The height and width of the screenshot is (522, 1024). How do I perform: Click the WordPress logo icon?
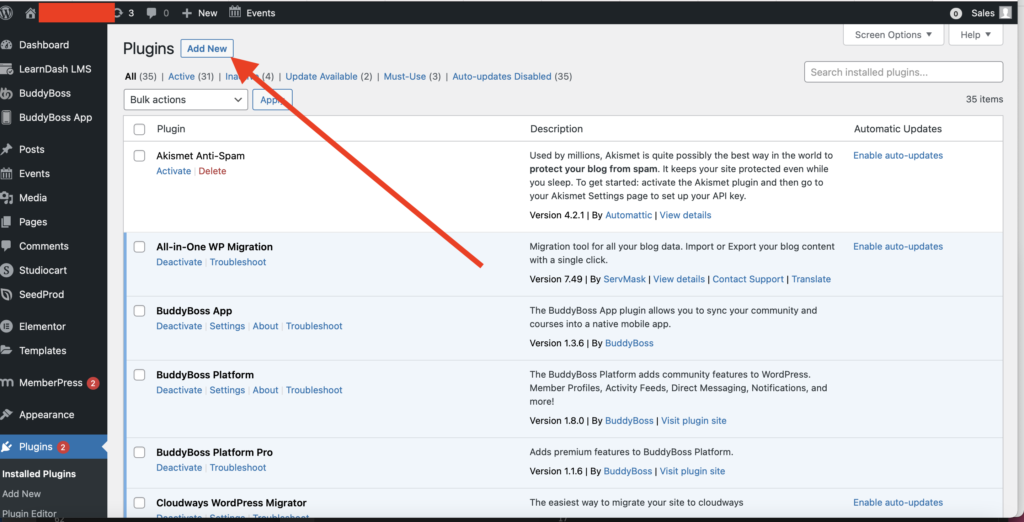8,13
